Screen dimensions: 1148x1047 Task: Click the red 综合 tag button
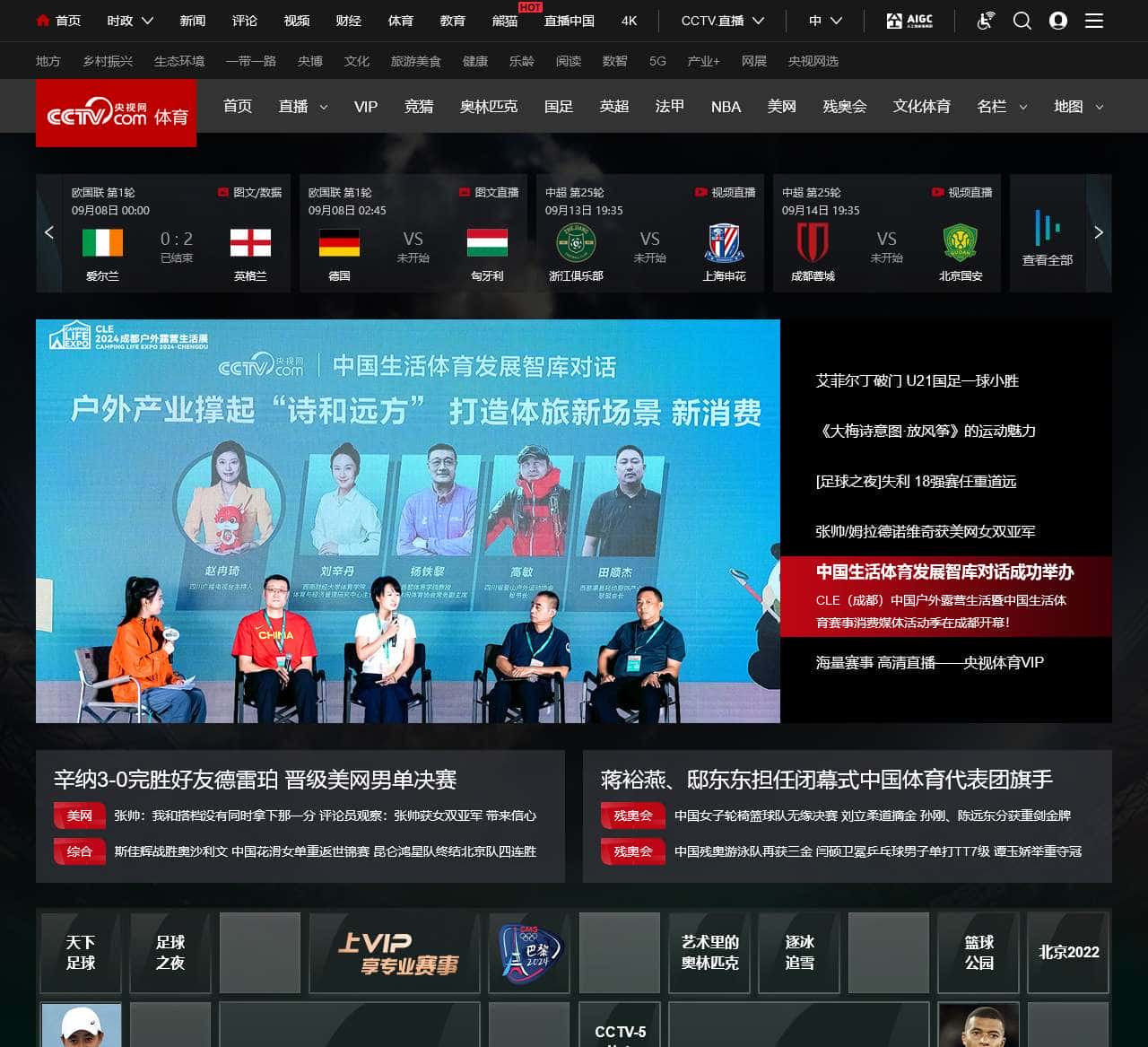79,851
